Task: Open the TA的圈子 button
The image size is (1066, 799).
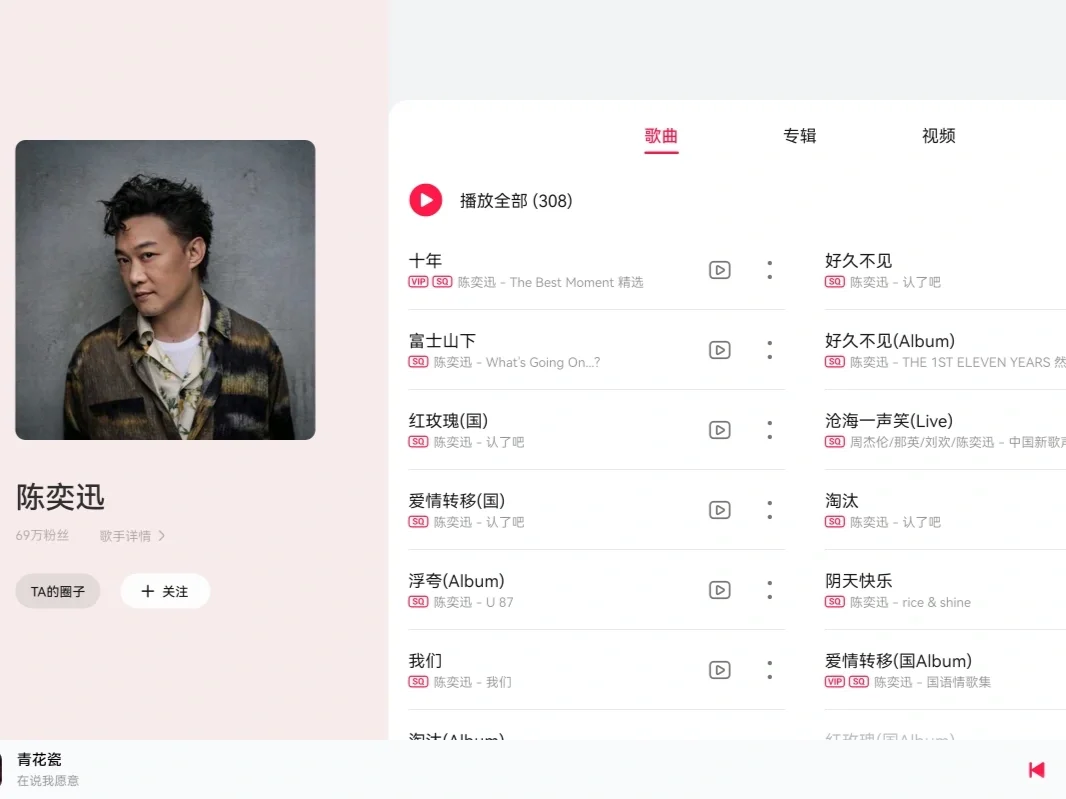Action: click(x=58, y=591)
